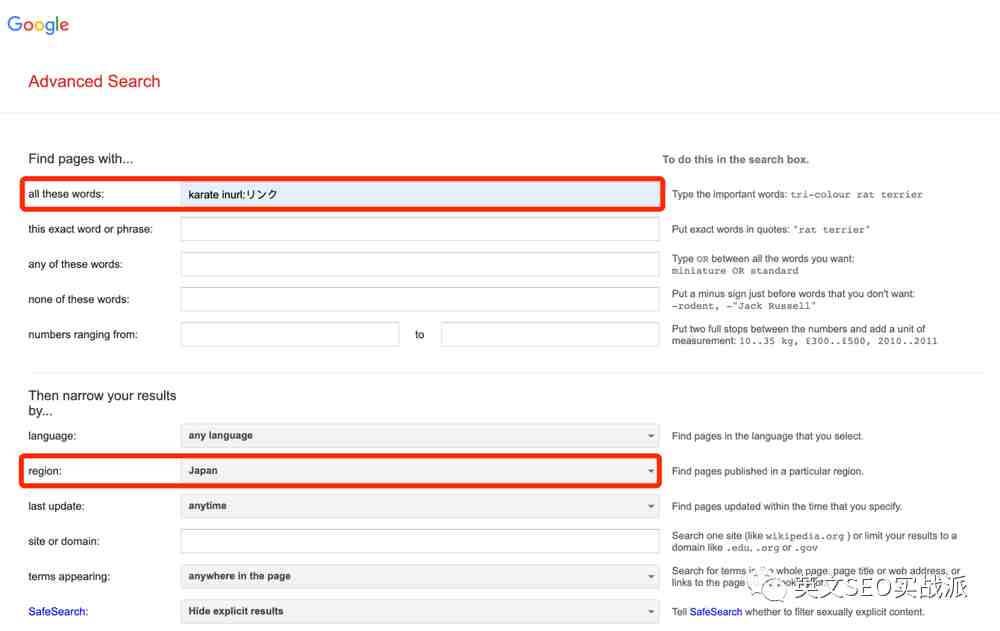The height and width of the screenshot is (631, 1000).
Task: Click 'To do this in the search box.' text
Action: click(x=735, y=160)
